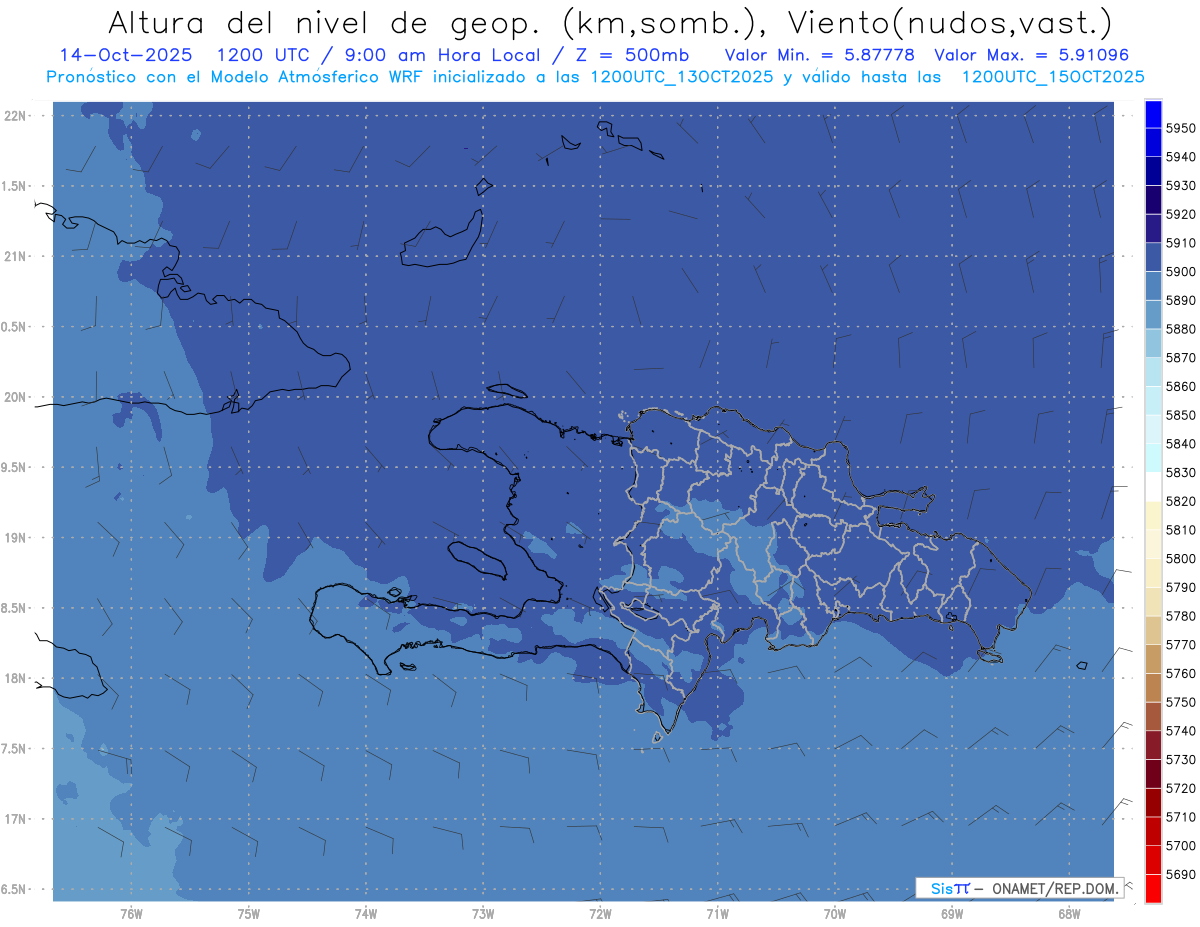Click the bright red colorbar swatch below 5690
This screenshot has width=1200, height=927.
1153,888
